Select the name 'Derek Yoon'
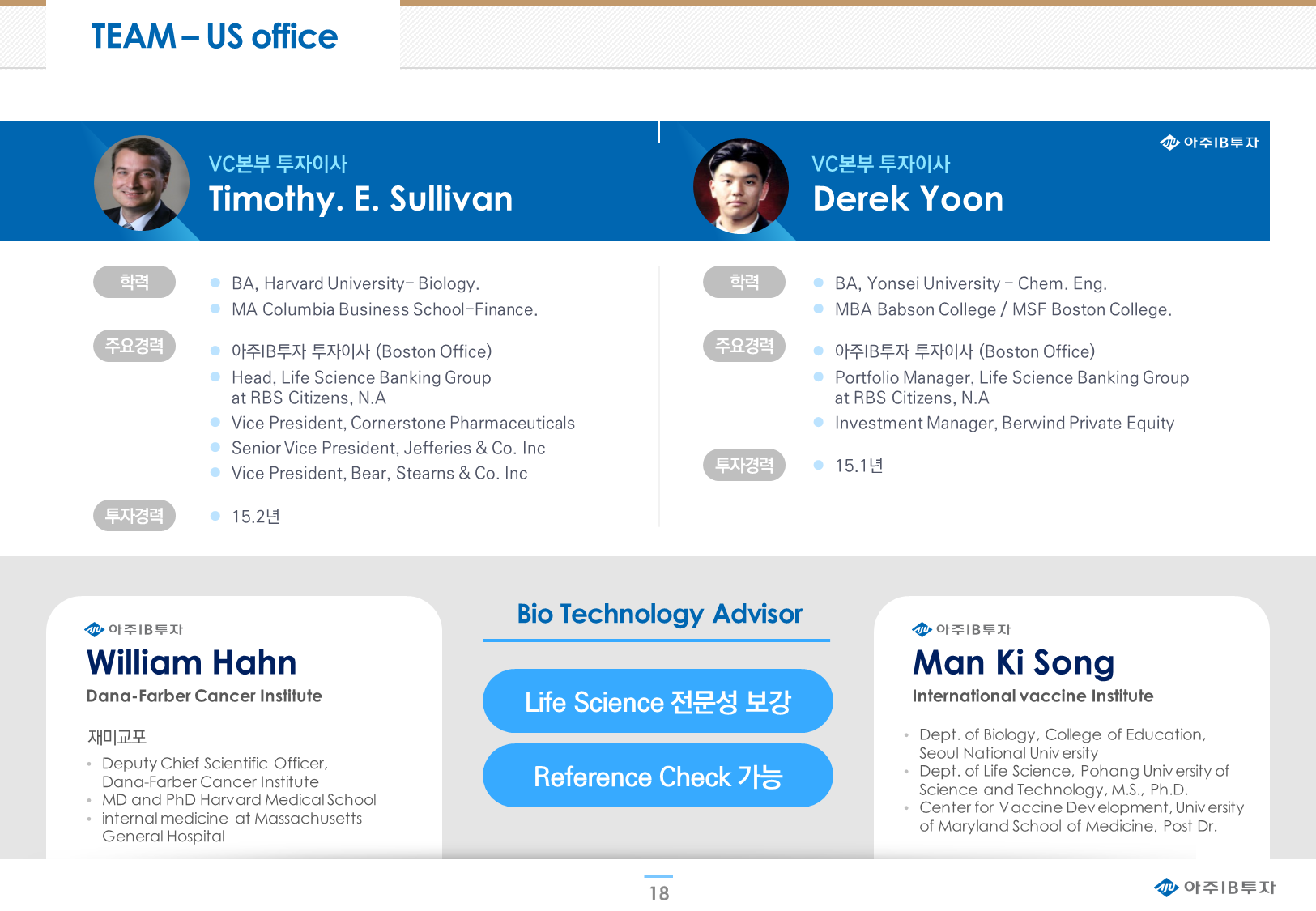This screenshot has height=911, width=1316. [908, 199]
